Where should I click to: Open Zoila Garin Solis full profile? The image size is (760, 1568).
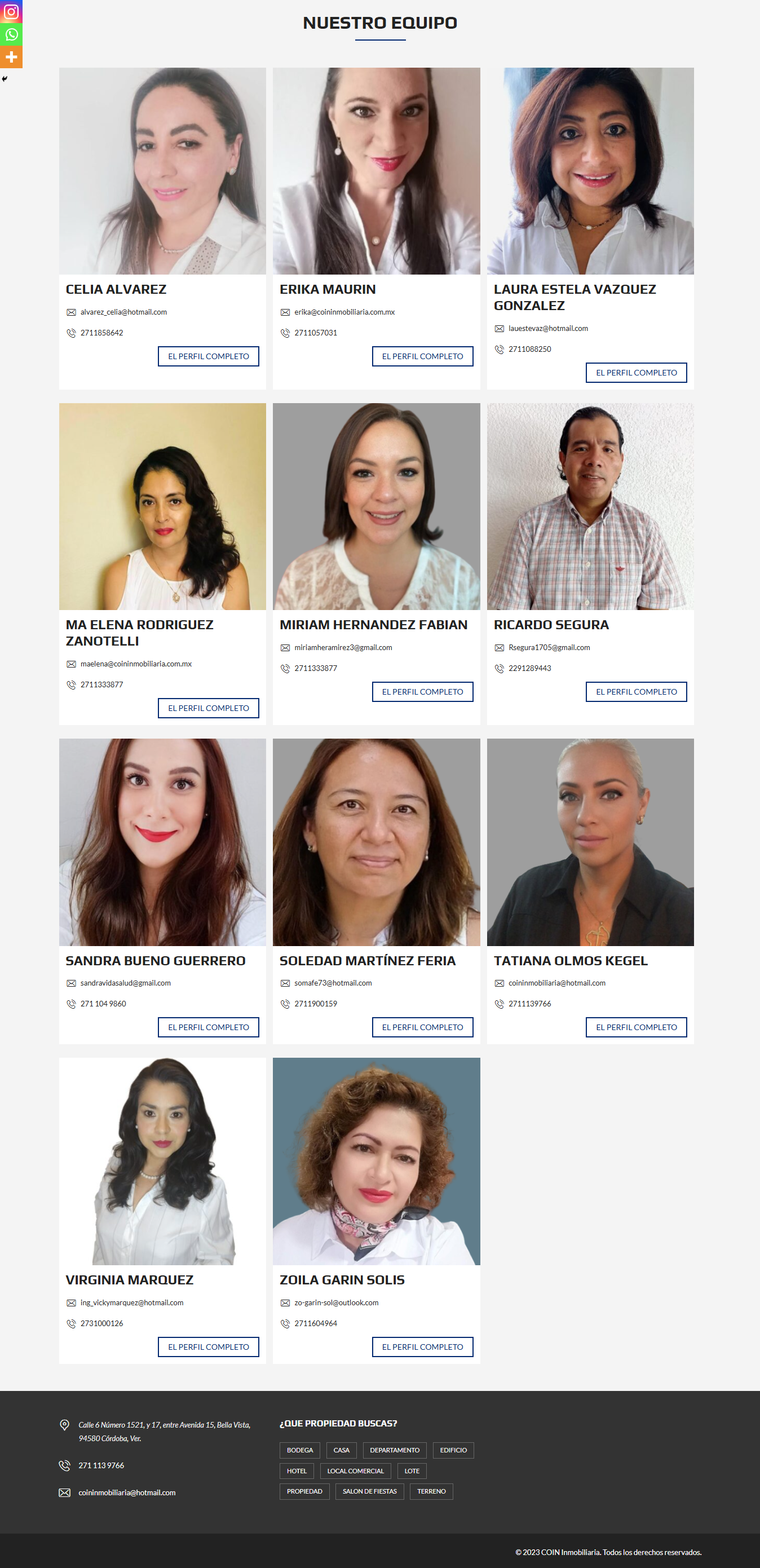click(423, 1346)
